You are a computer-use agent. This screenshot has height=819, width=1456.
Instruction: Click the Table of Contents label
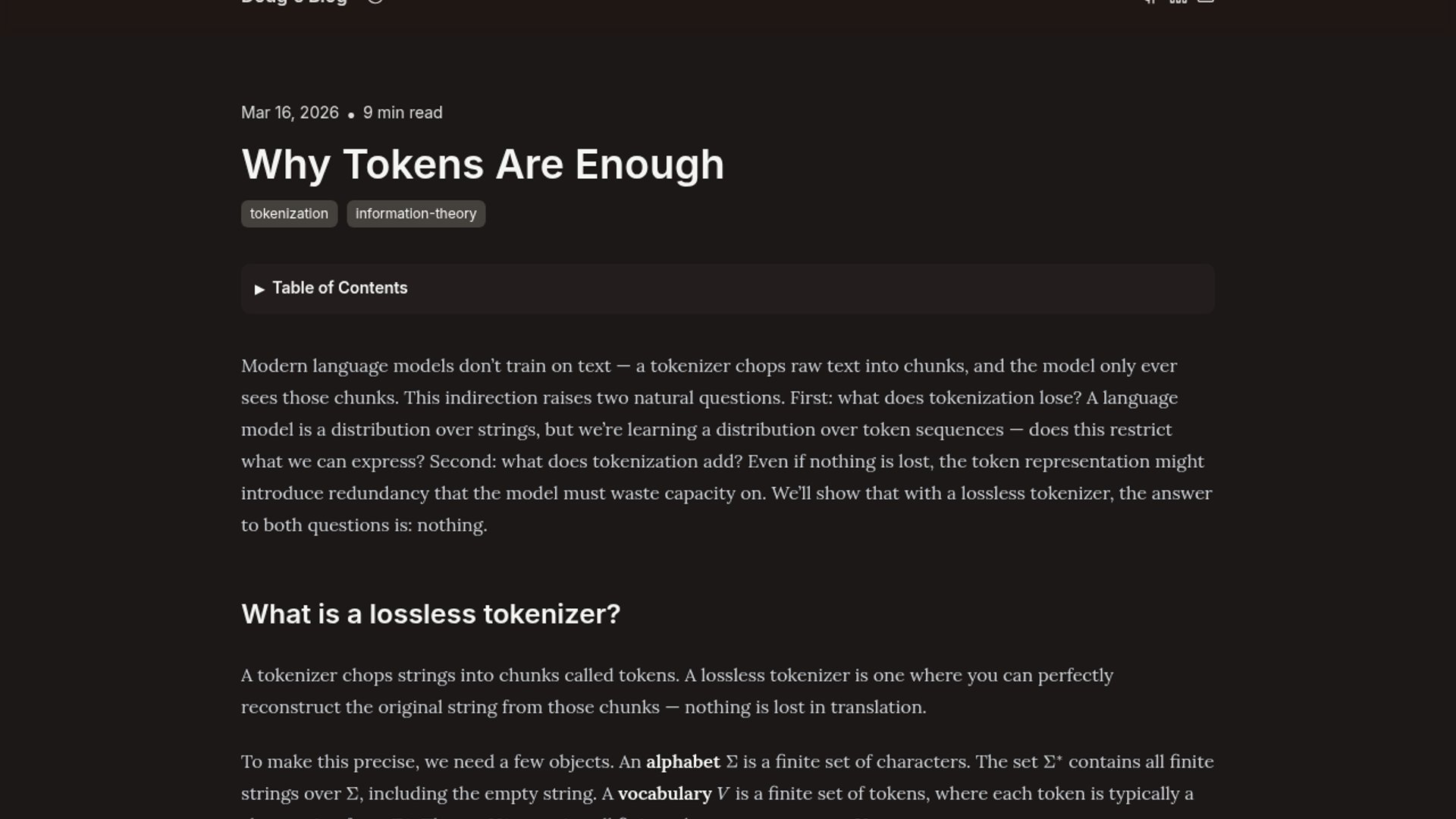coord(340,288)
